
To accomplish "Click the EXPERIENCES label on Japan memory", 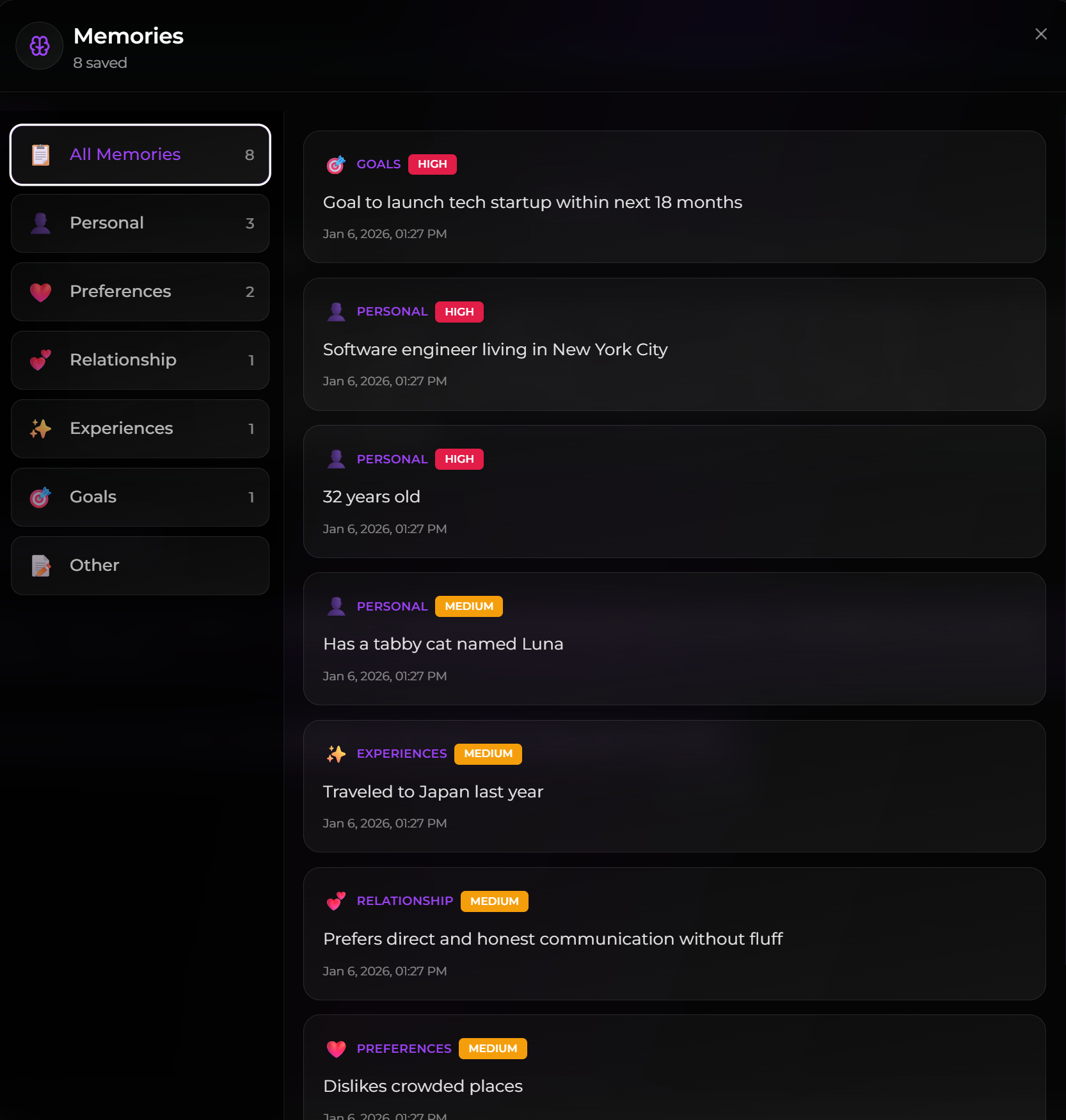I will click(x=402, y=754).
